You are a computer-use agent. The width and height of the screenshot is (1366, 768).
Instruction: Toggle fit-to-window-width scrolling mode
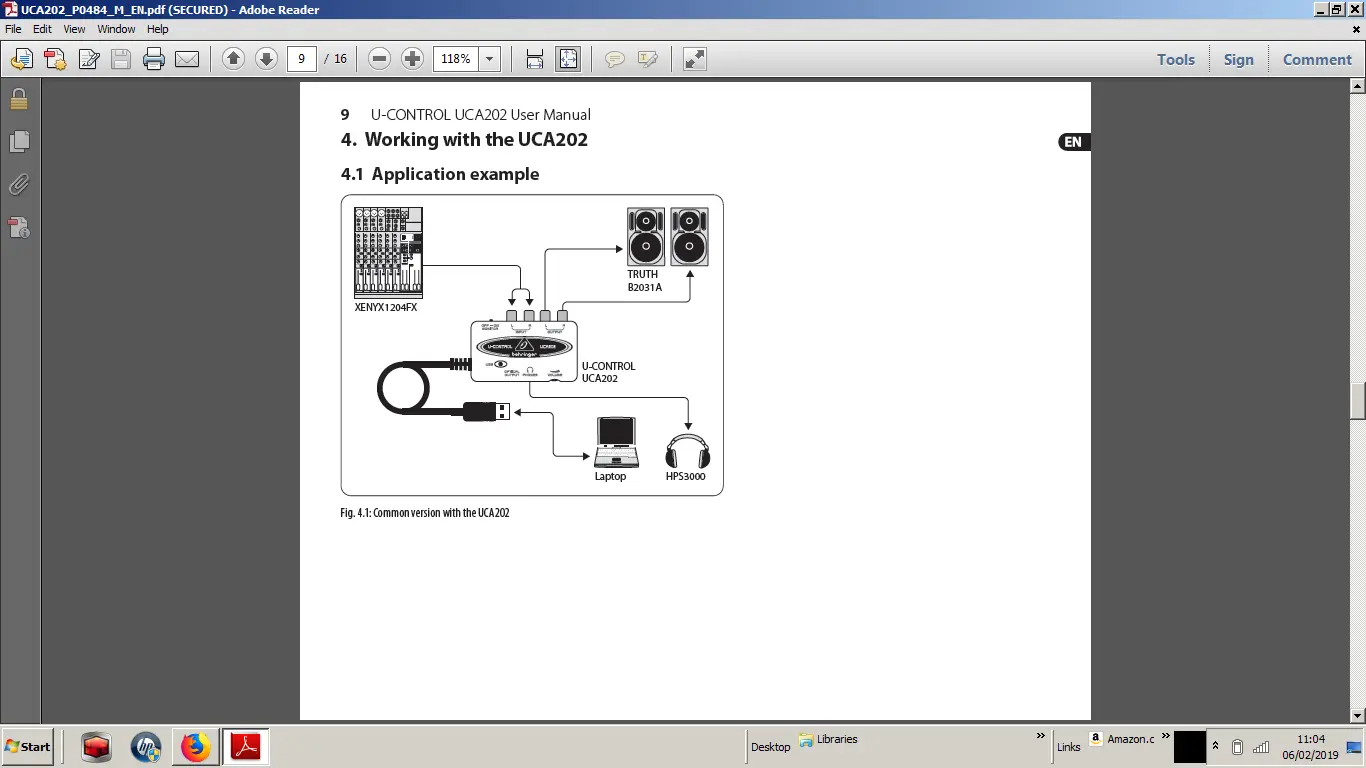coord(535,59)
